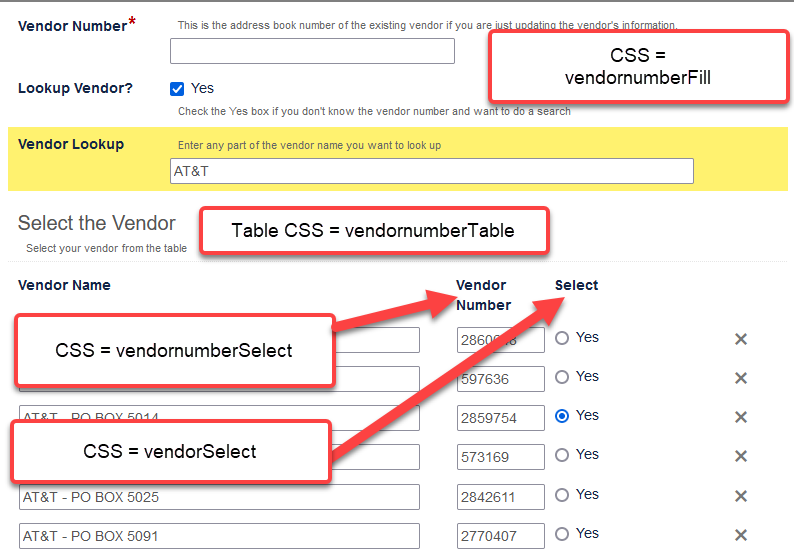This screenshot has height=559, width=794.
Task: Click the vendor number field showing 2859754
Action: click(501, 418)
